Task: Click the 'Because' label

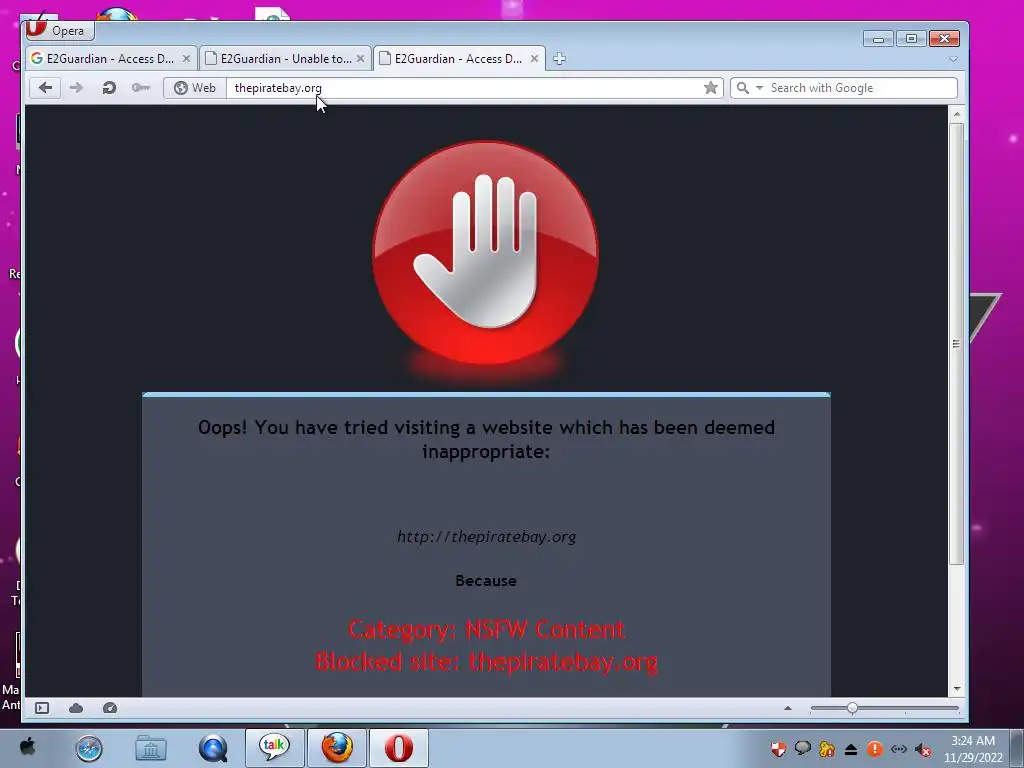Action: tap(486, 581)
